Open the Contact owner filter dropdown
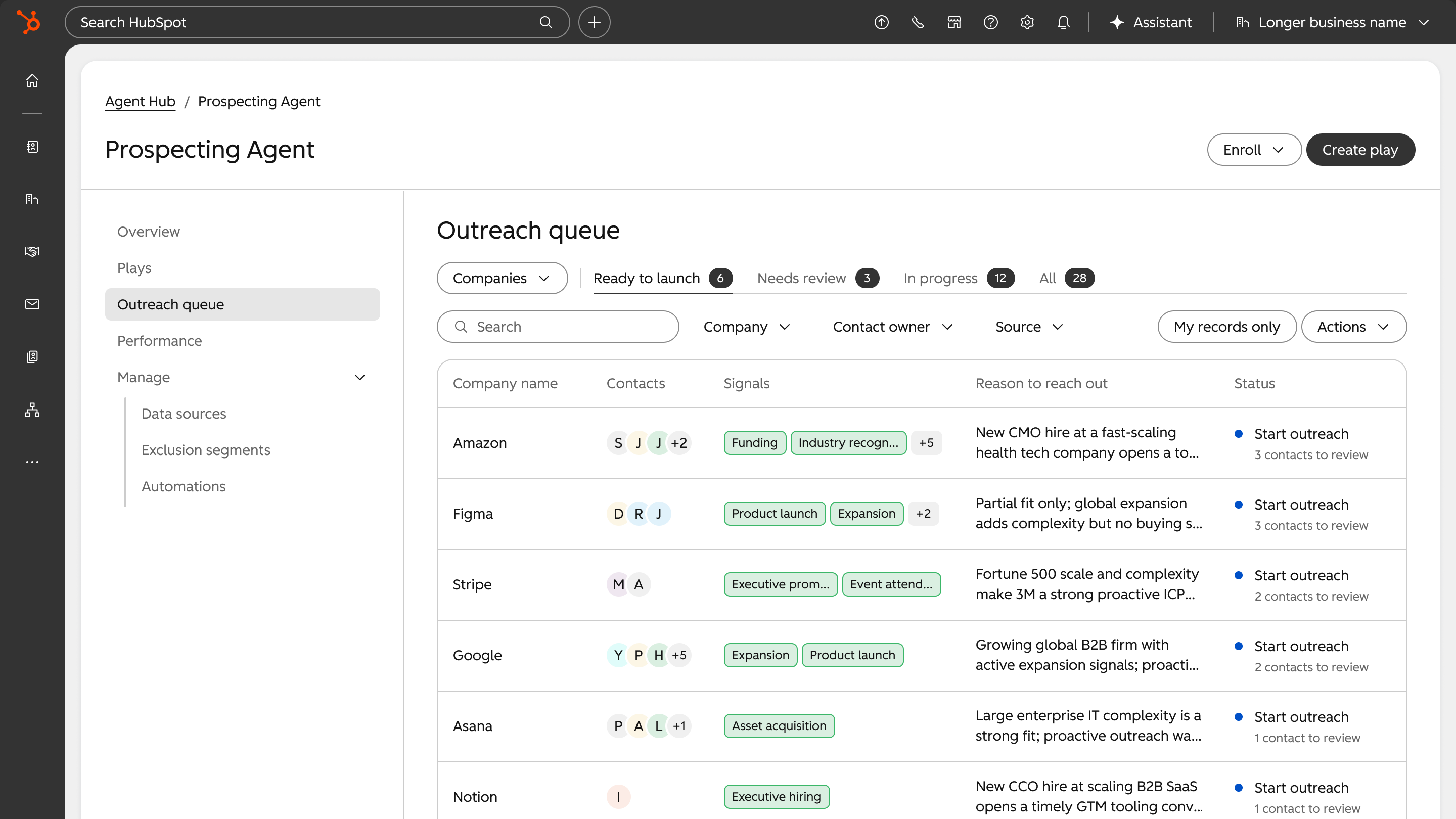1456x819 pixels. click(893, 327)
